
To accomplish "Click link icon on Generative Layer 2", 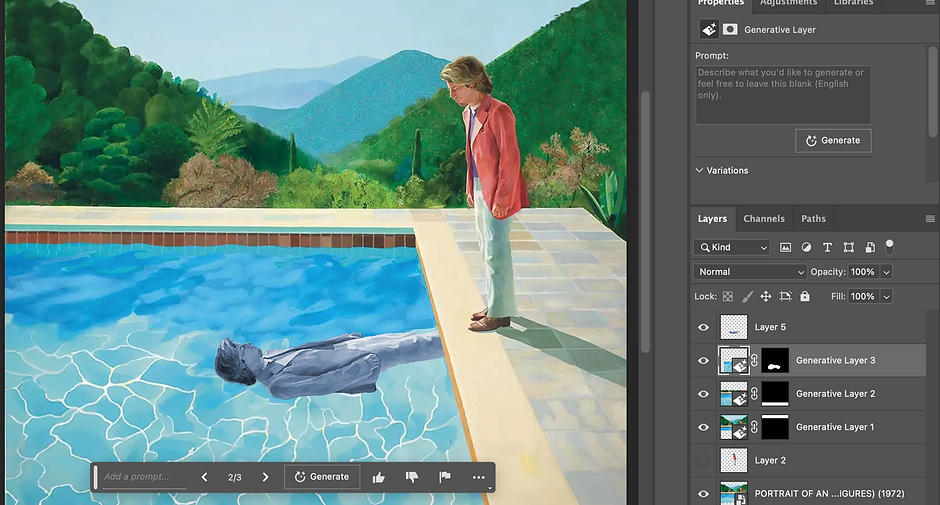I will tap(754, 394).
